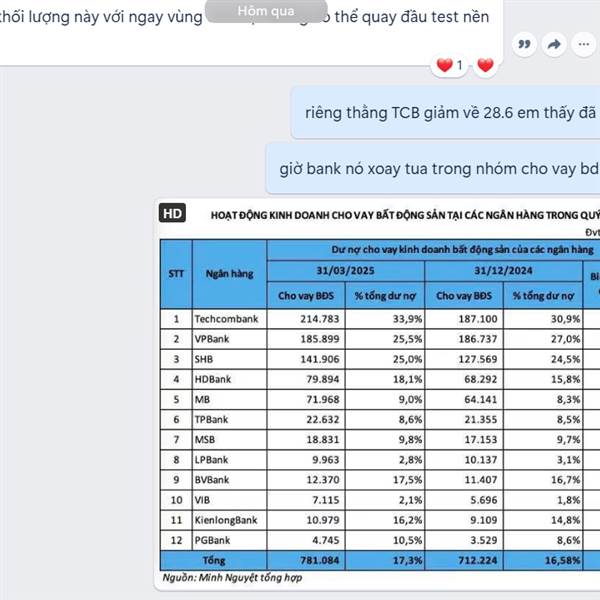The height and width of the screenshot is (600, 600).
Task: Open message 'riêng thằng TCB giảm về 28.6'
Action: click(x=445, y=112)
